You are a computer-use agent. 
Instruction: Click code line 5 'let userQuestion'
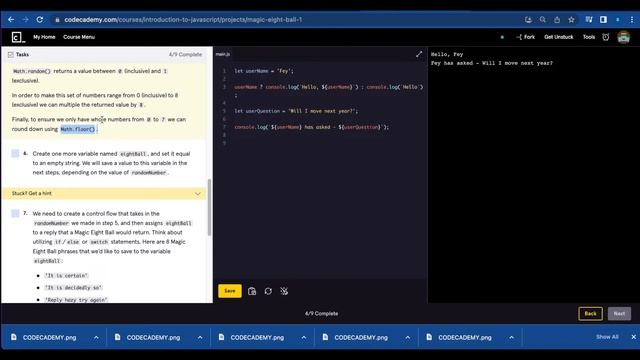coord(296,111)
